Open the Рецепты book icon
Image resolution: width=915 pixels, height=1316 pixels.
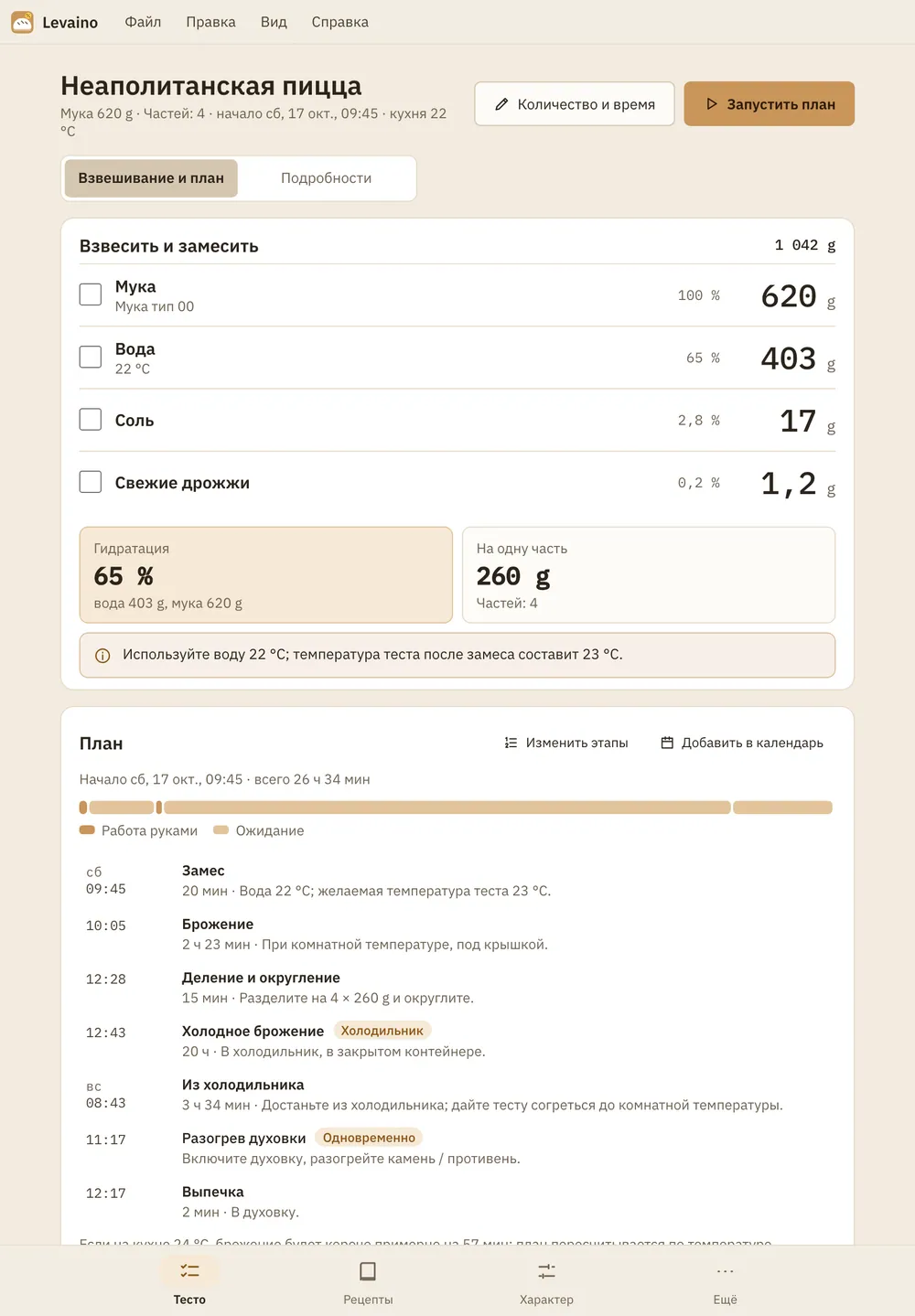[x=368, y=1271]
